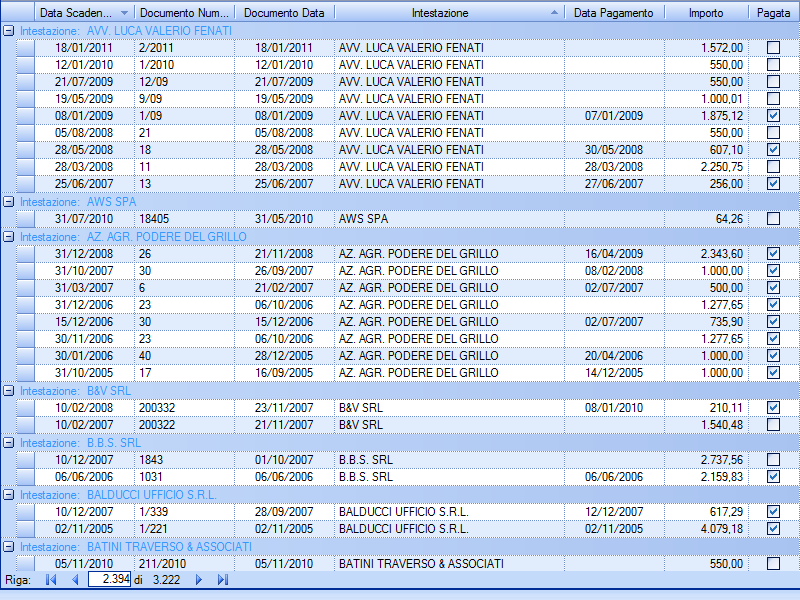Click payment date 30/05/2008 cell
Image resolution: width=800 pixels, height=600 pixels.
click(x=614, y=150)
